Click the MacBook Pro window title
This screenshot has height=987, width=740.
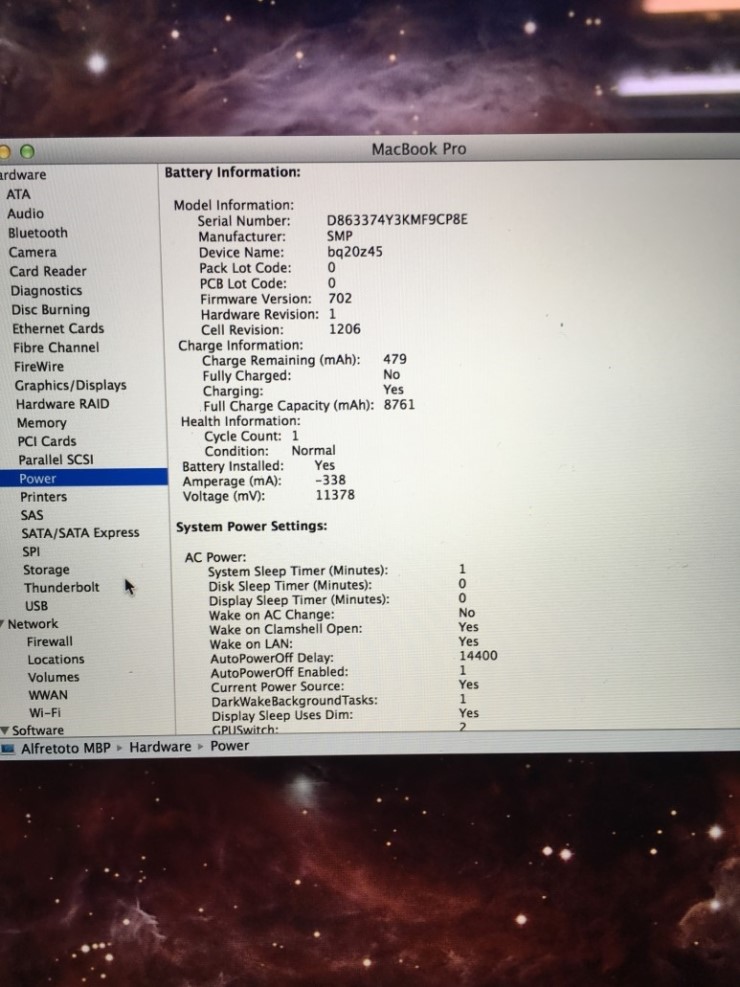click(x=418, y=149)
